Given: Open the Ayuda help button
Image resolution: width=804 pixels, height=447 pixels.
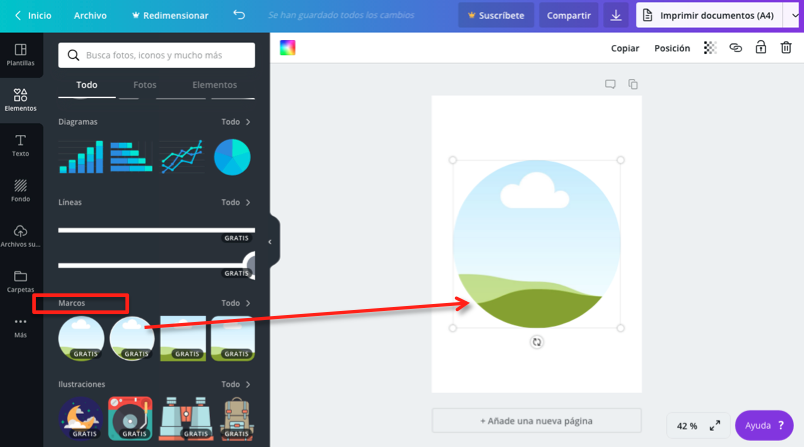Looking at the screenshot, I should click(764, 425).
